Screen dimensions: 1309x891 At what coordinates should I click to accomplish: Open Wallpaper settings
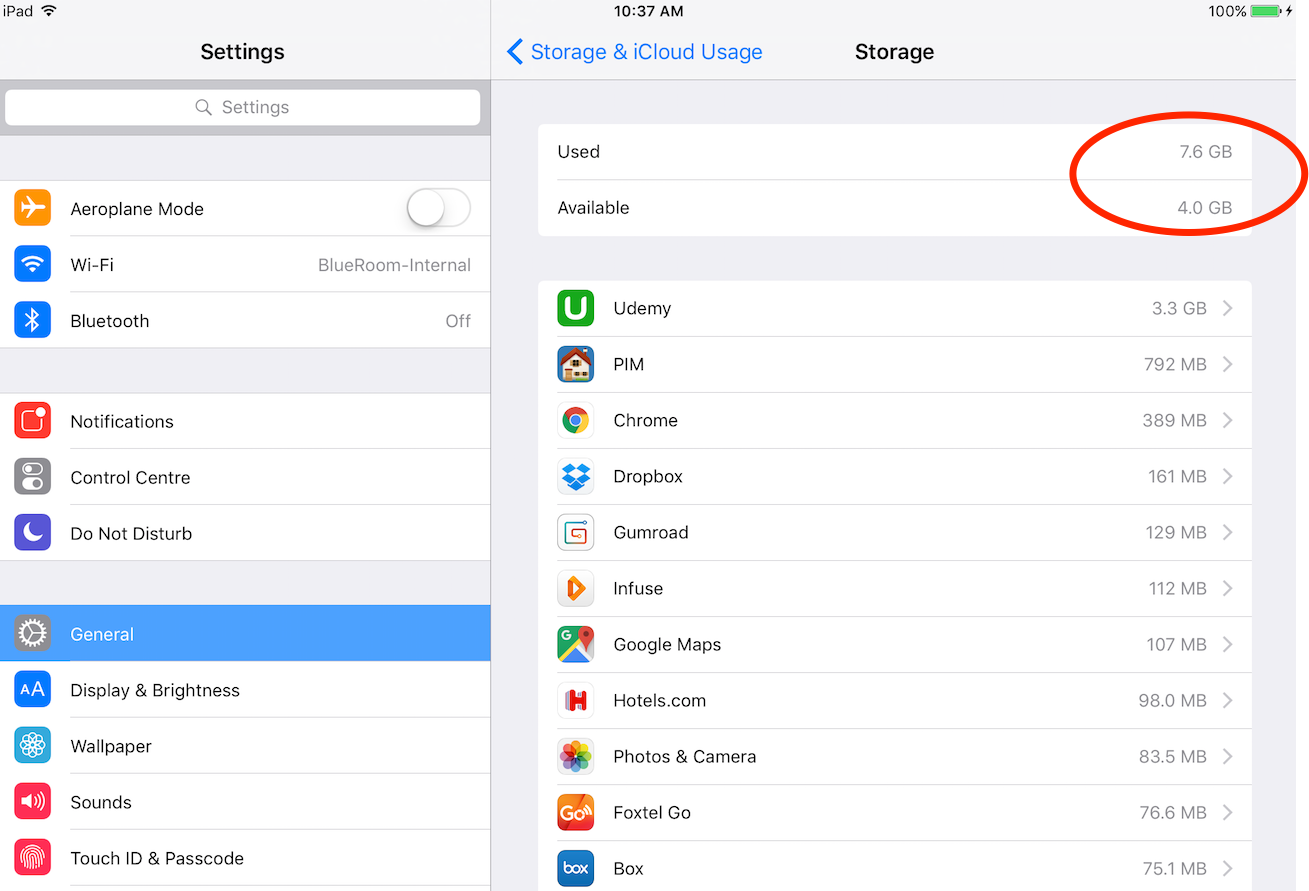click(x=245, y=745)
